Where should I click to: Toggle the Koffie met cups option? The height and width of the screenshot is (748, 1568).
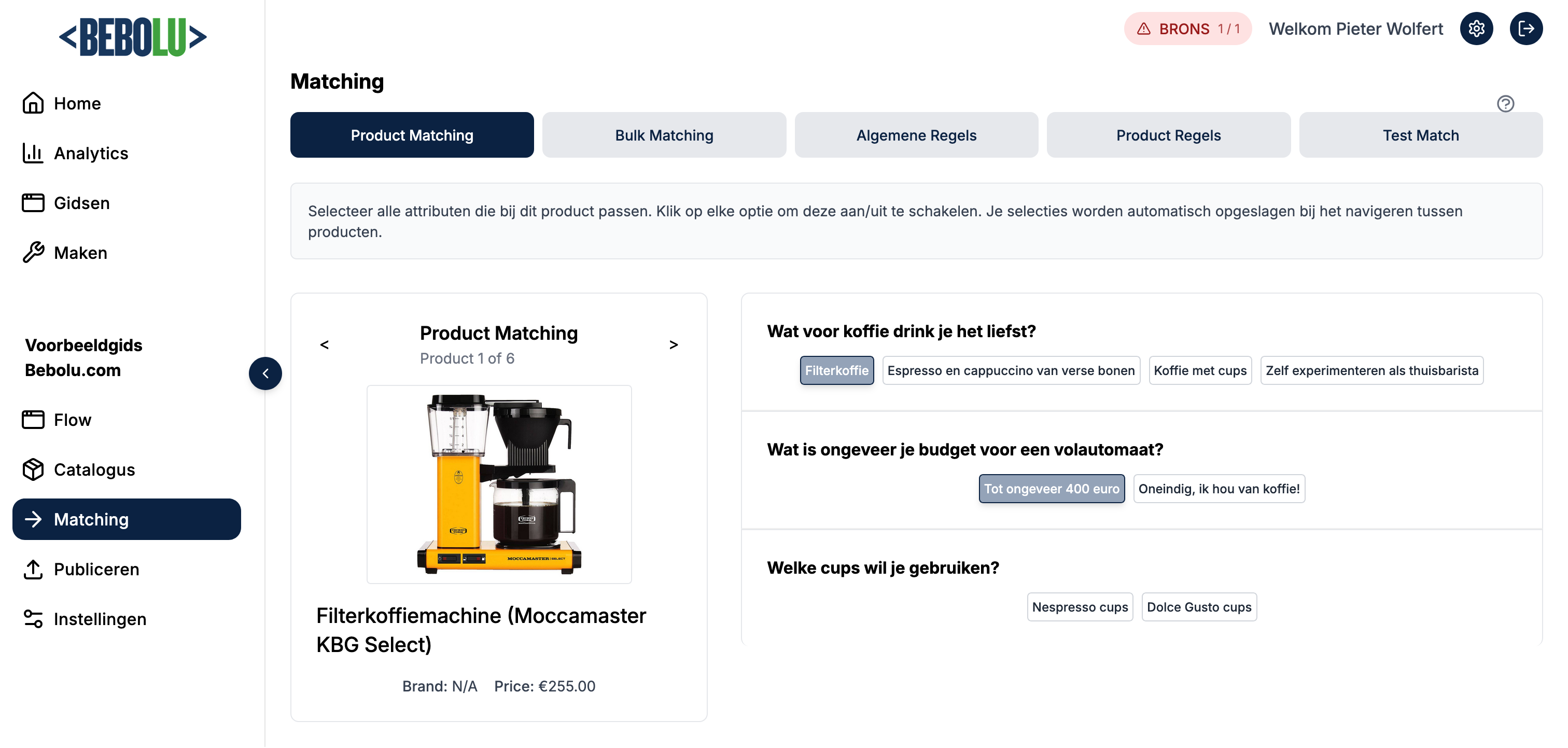(1199, 370)
